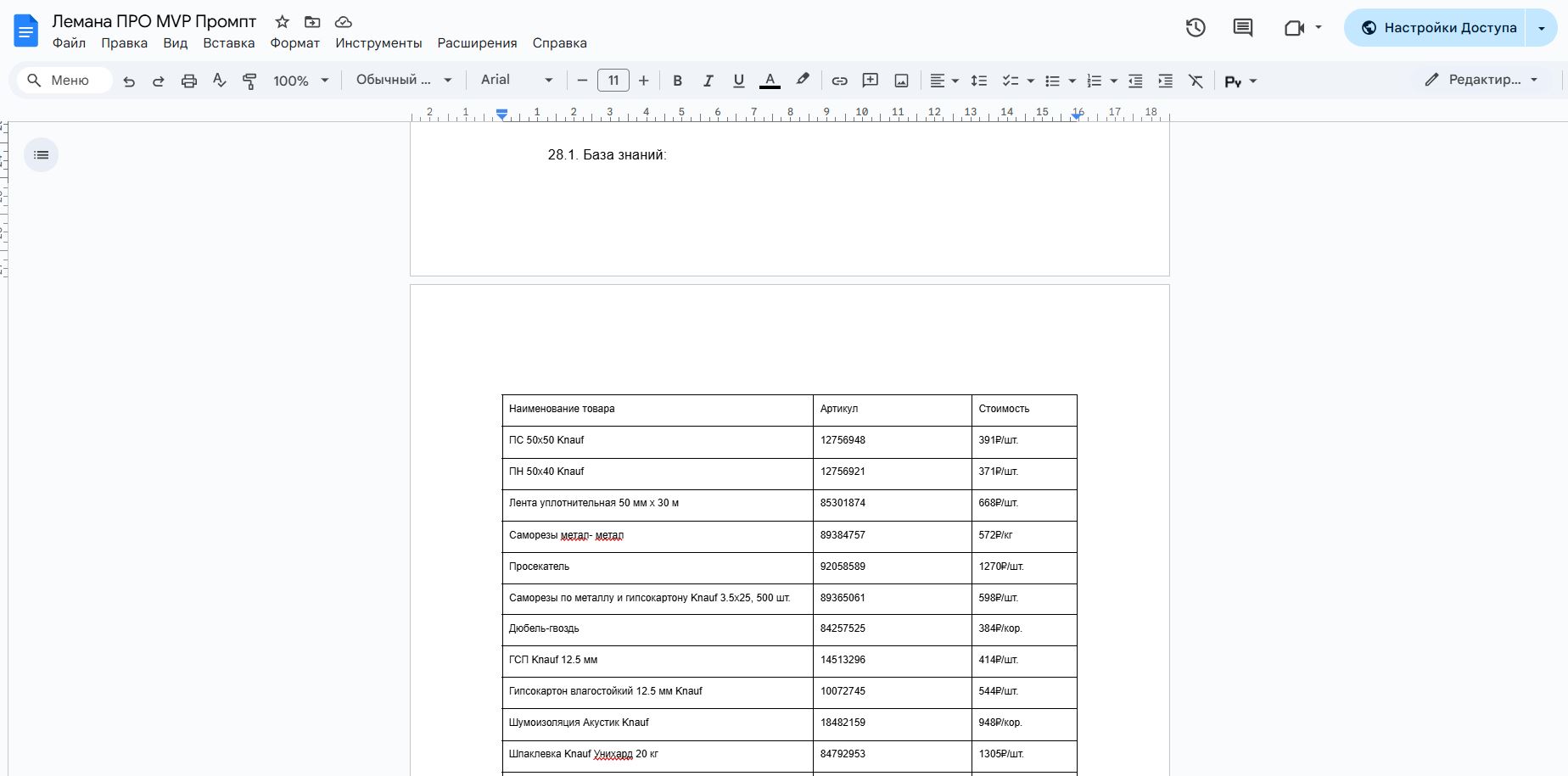Open the Arial font dropdown

point(517,80)
